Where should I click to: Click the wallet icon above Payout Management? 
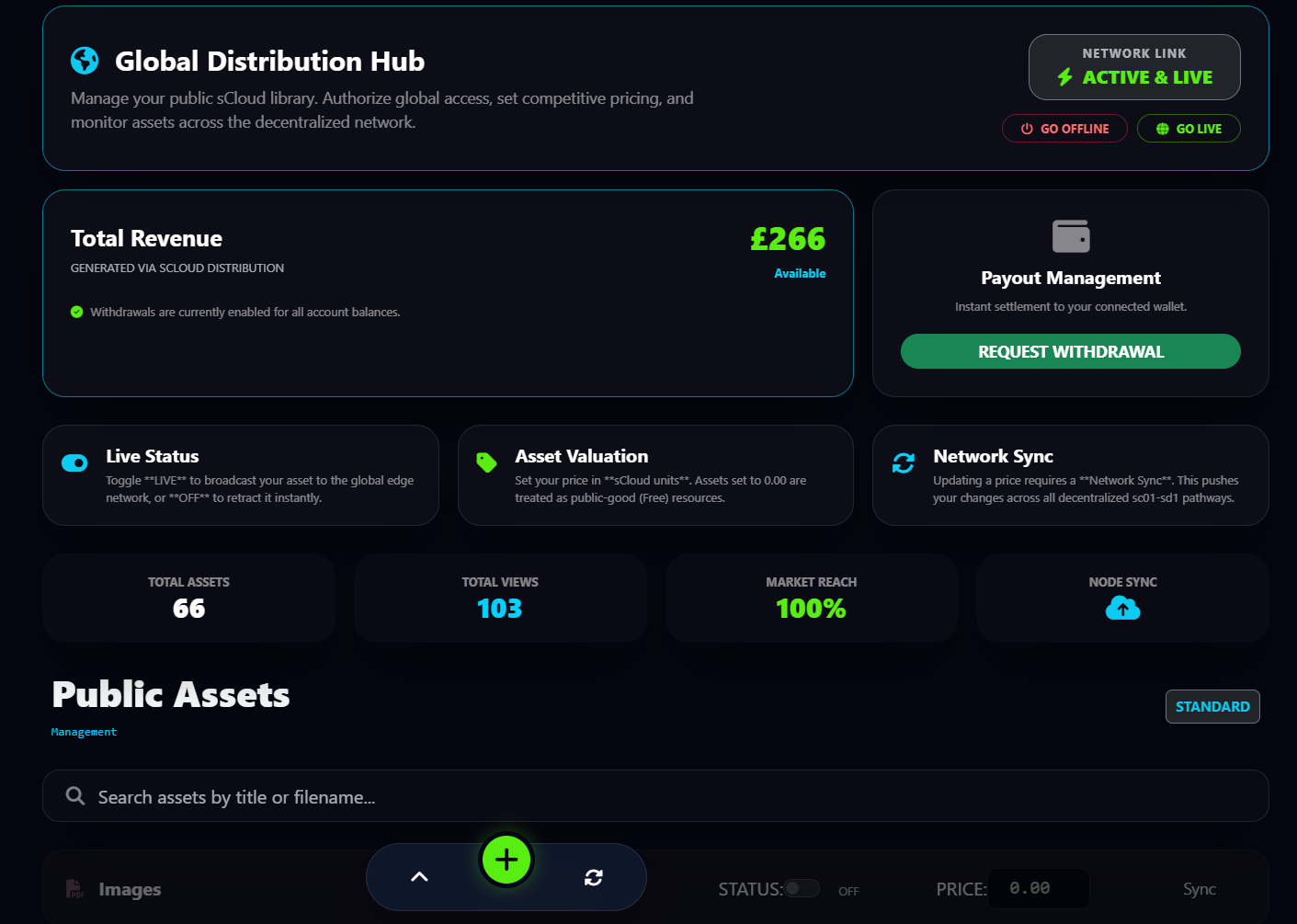[x=1070, y=236]
